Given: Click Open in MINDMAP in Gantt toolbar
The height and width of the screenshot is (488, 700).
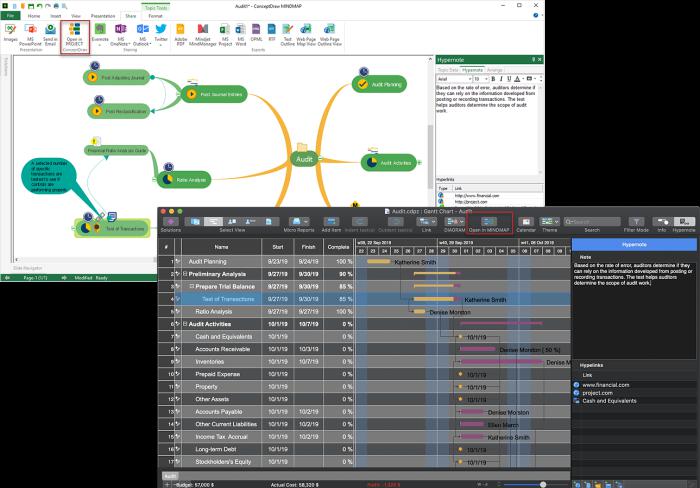Looking at the screenshot, I should click(489, 225).
